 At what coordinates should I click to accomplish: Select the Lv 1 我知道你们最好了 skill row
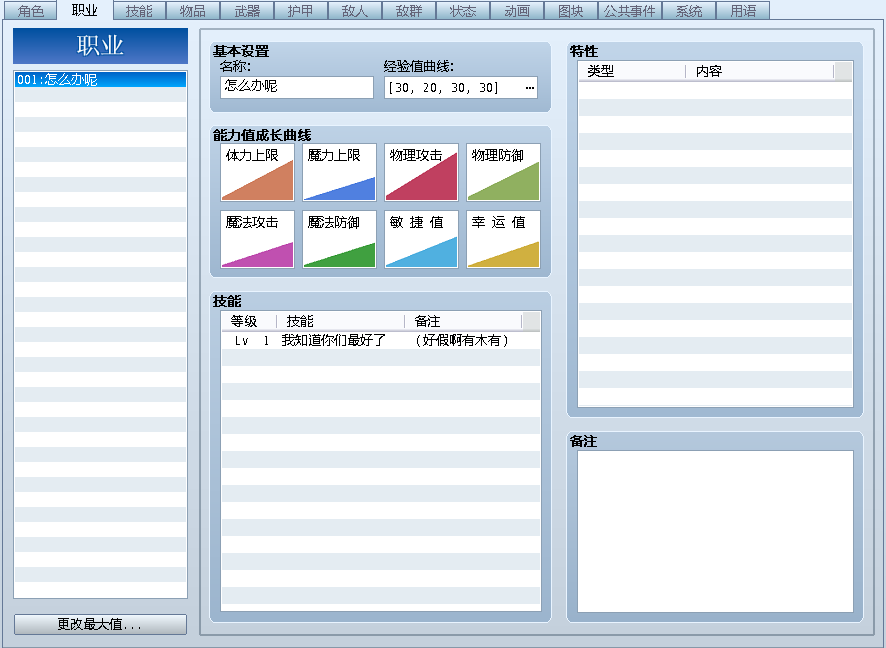[380, 340]
